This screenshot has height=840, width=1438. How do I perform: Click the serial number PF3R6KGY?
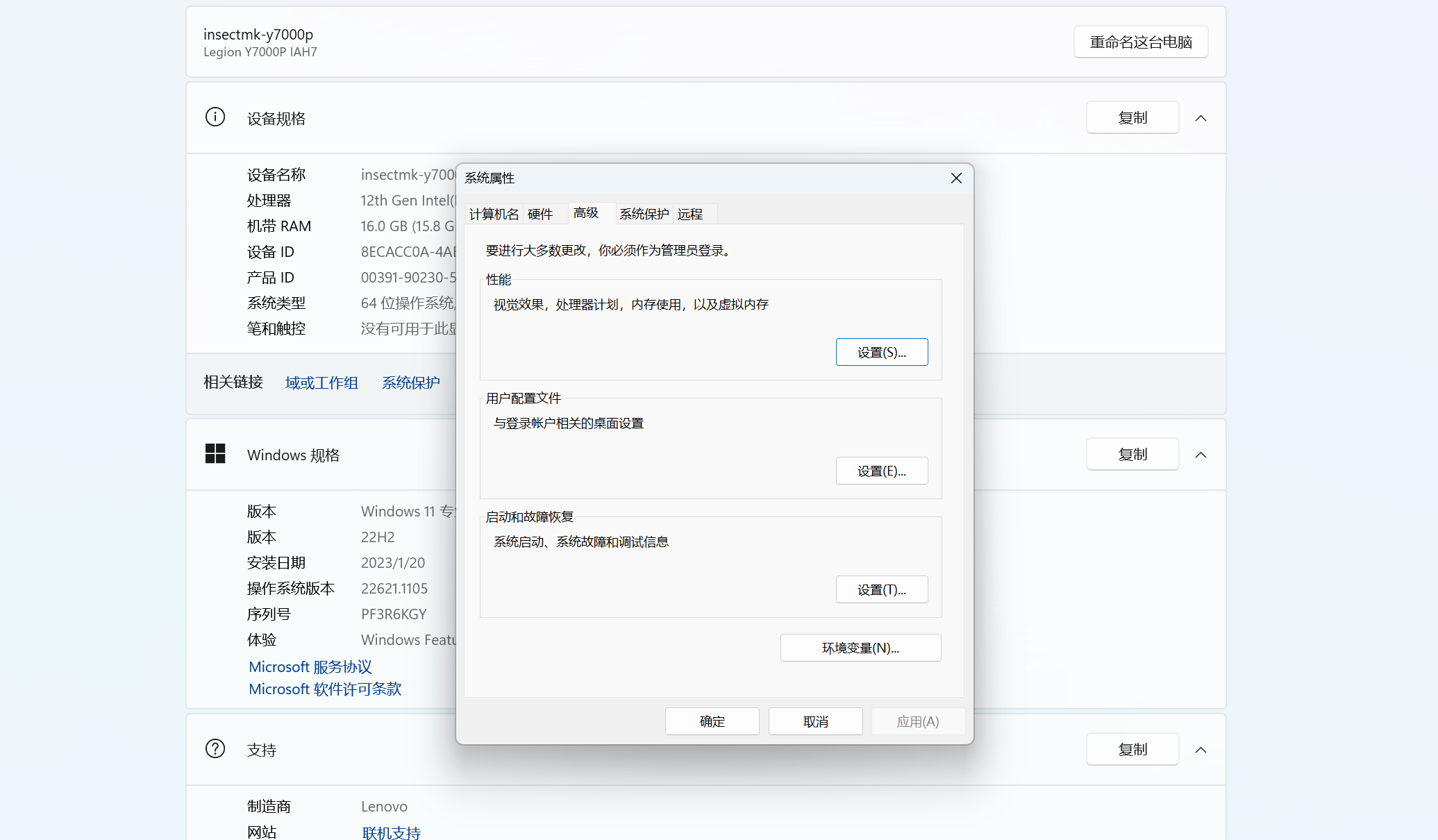click(x=394, y=614)
